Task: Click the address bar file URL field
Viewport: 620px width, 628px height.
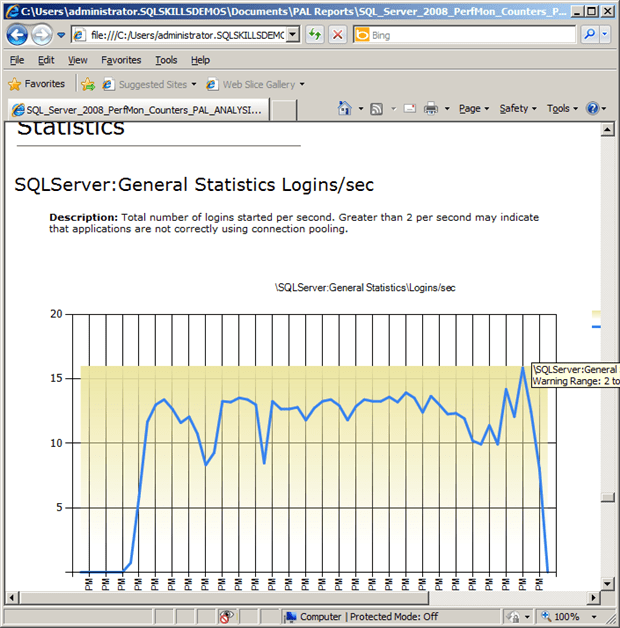Action: click(180, 35)
